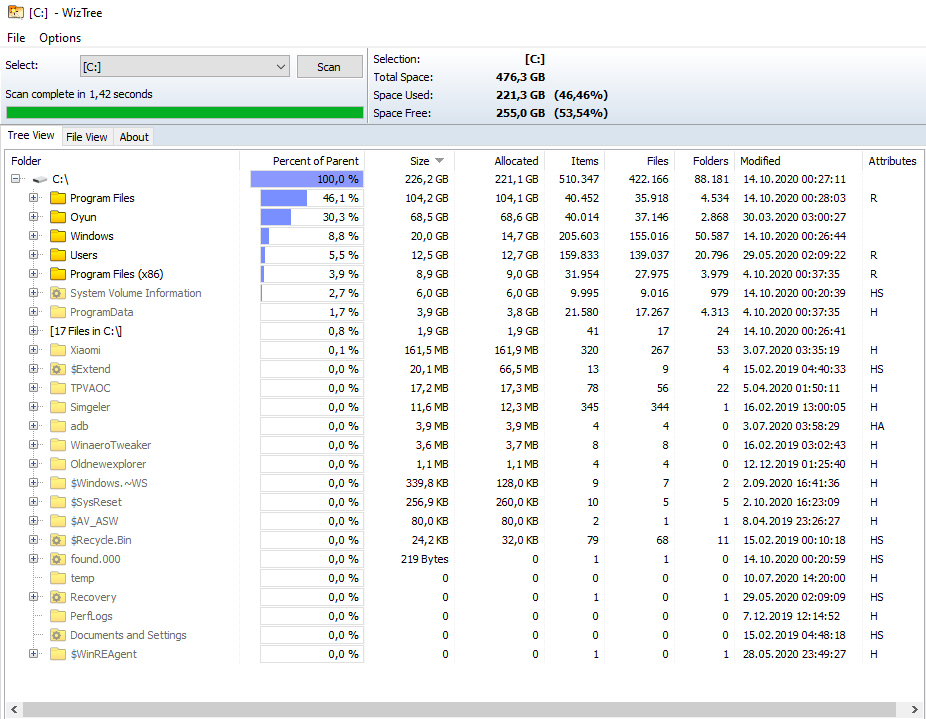Switch to the Tree View tab
926x719 pixels.
click(x=31, y=135)
